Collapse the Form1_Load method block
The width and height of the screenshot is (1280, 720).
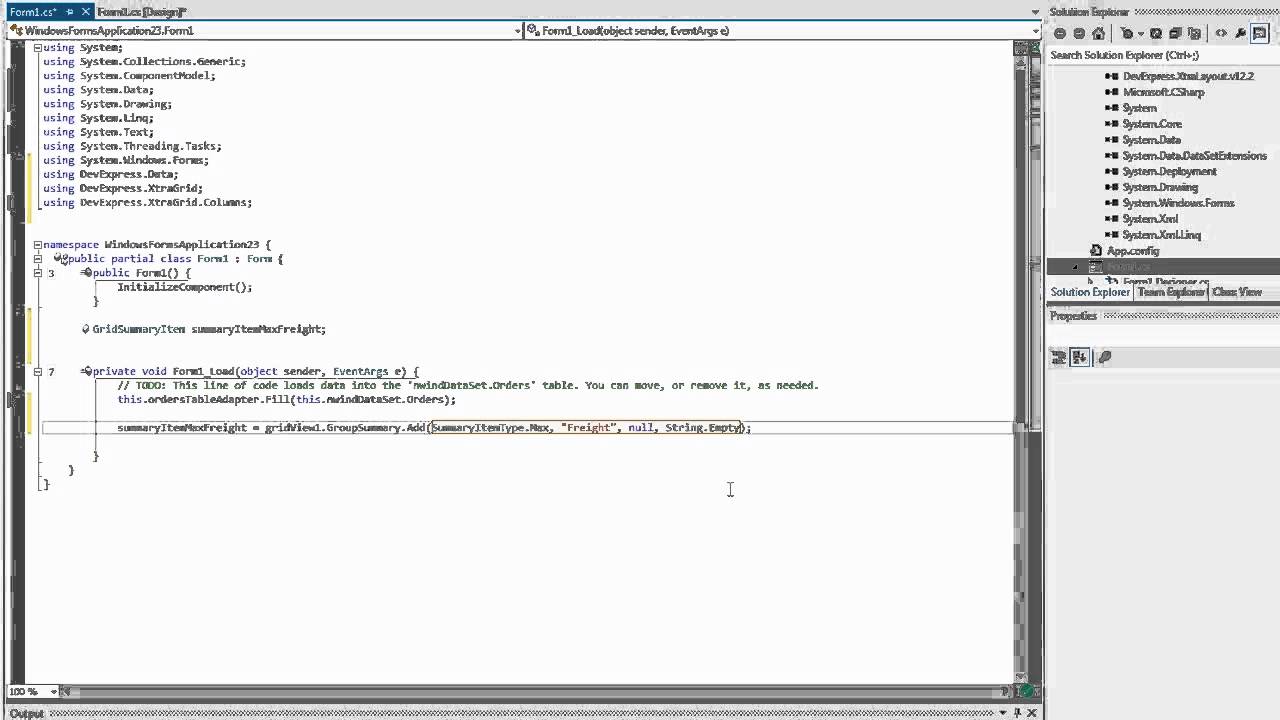coord(37,371)
